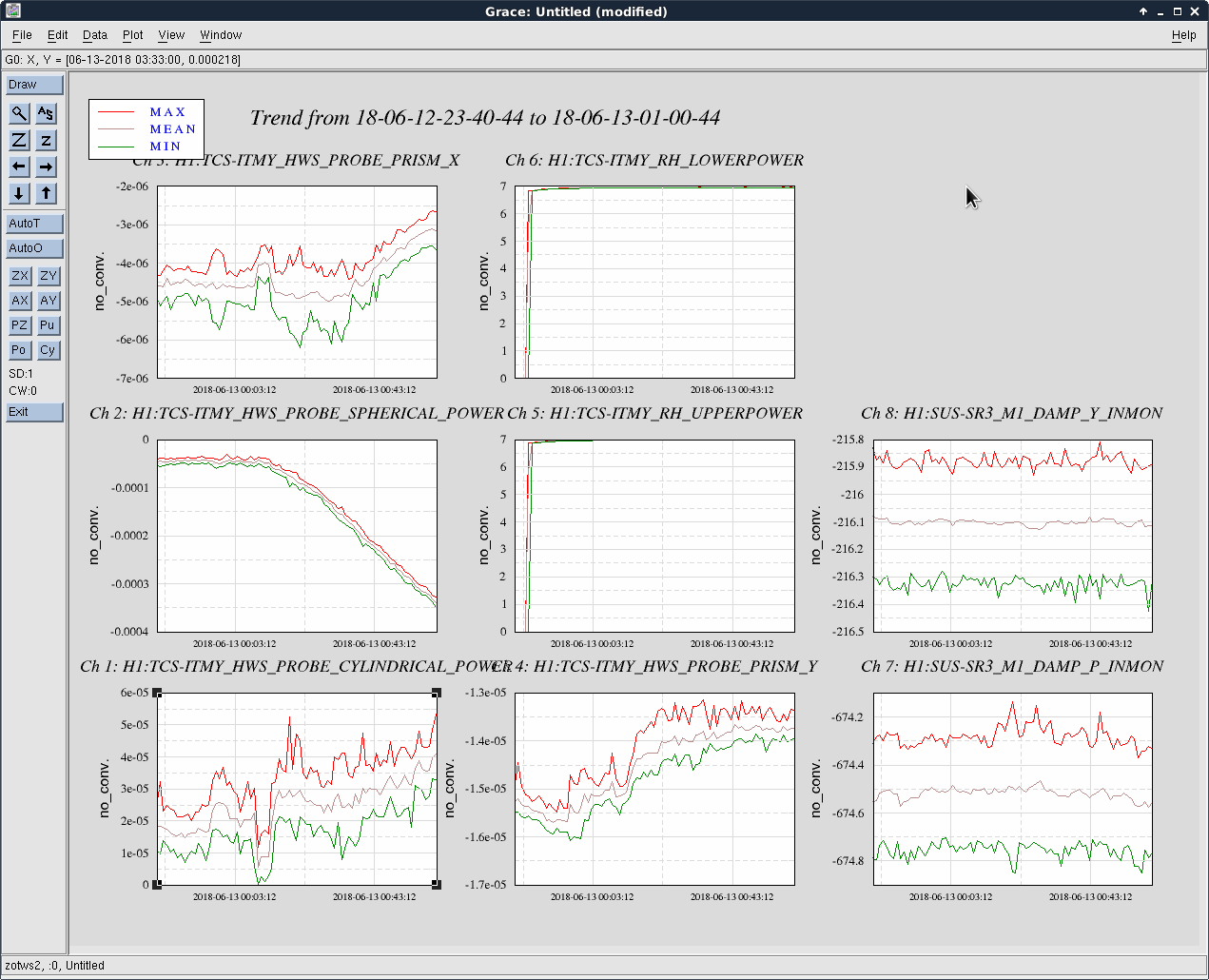Open the Plot menu
This screenshot has width=1209, height=980.
click(x=132, y=35)
